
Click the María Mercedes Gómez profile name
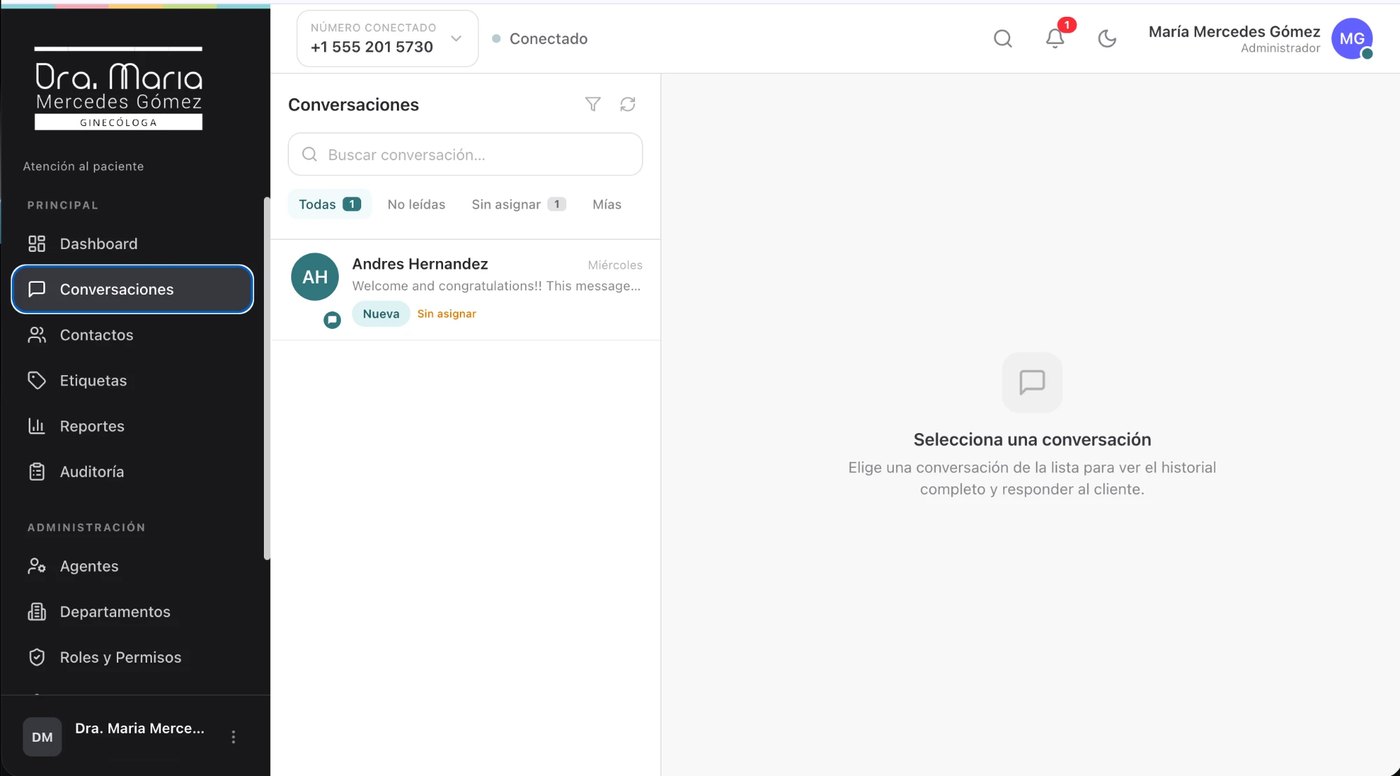click(1234, 32)
